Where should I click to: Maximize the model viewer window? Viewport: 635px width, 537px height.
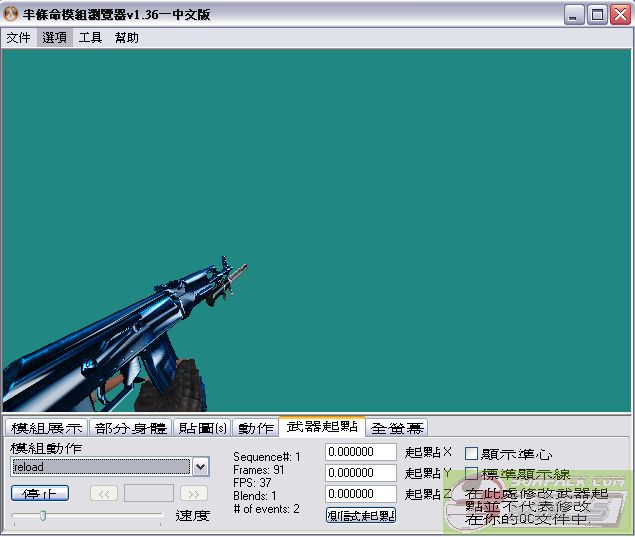597,14
